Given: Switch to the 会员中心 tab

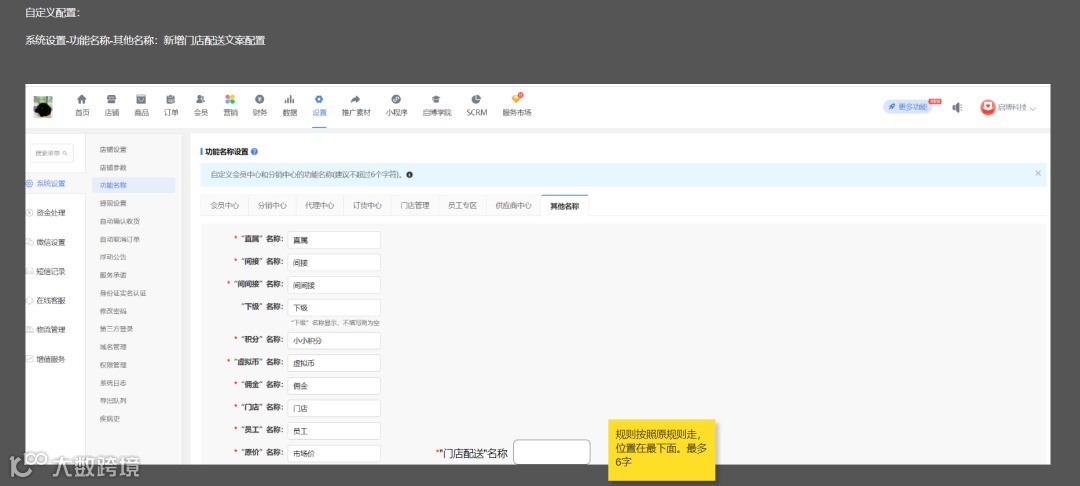Looking at the screenshot, I should pyautogui.click(x=225, y=205).
